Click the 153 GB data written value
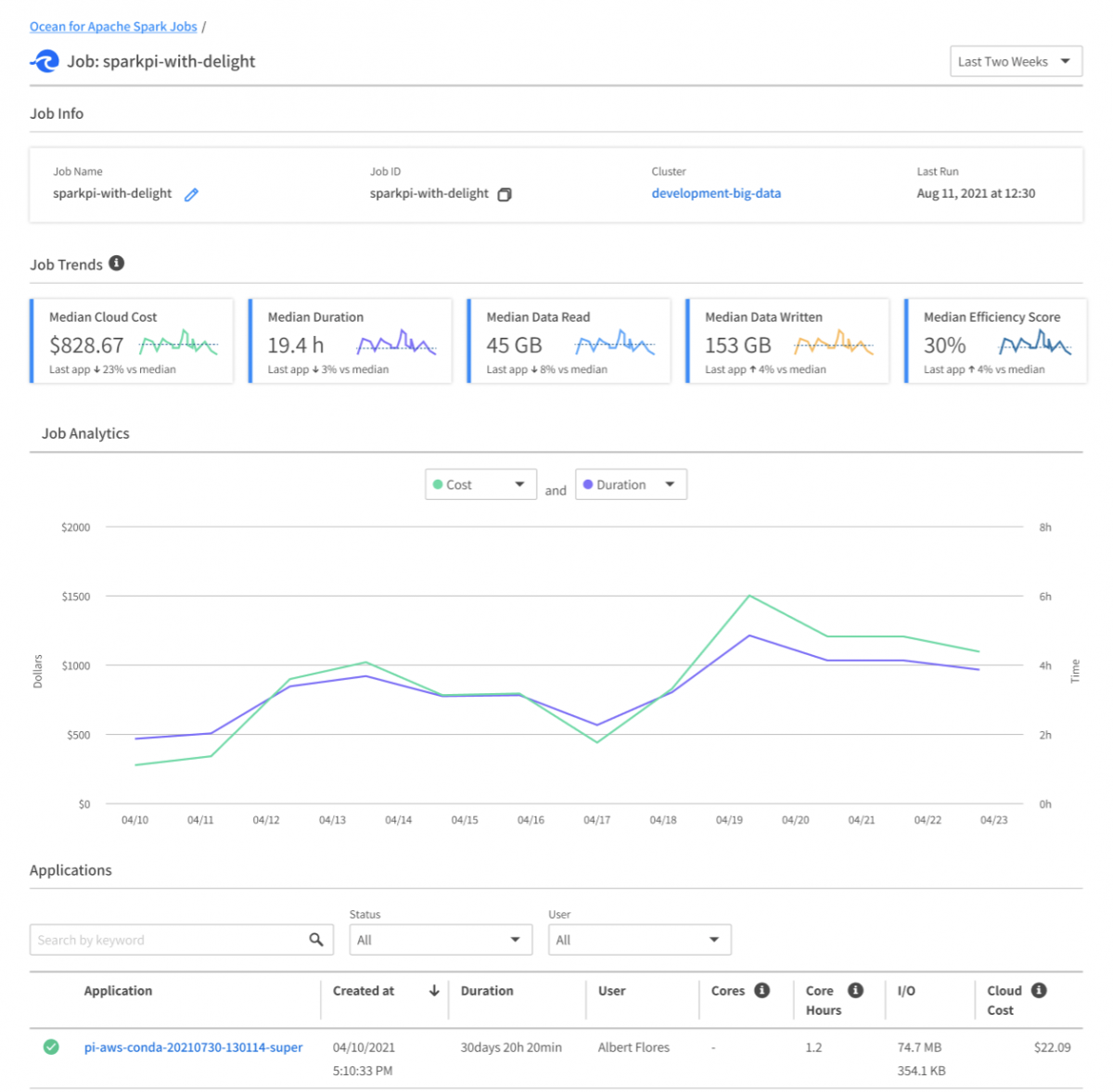Viewport: 1113px width, 1092px height. tap(738, 345)
